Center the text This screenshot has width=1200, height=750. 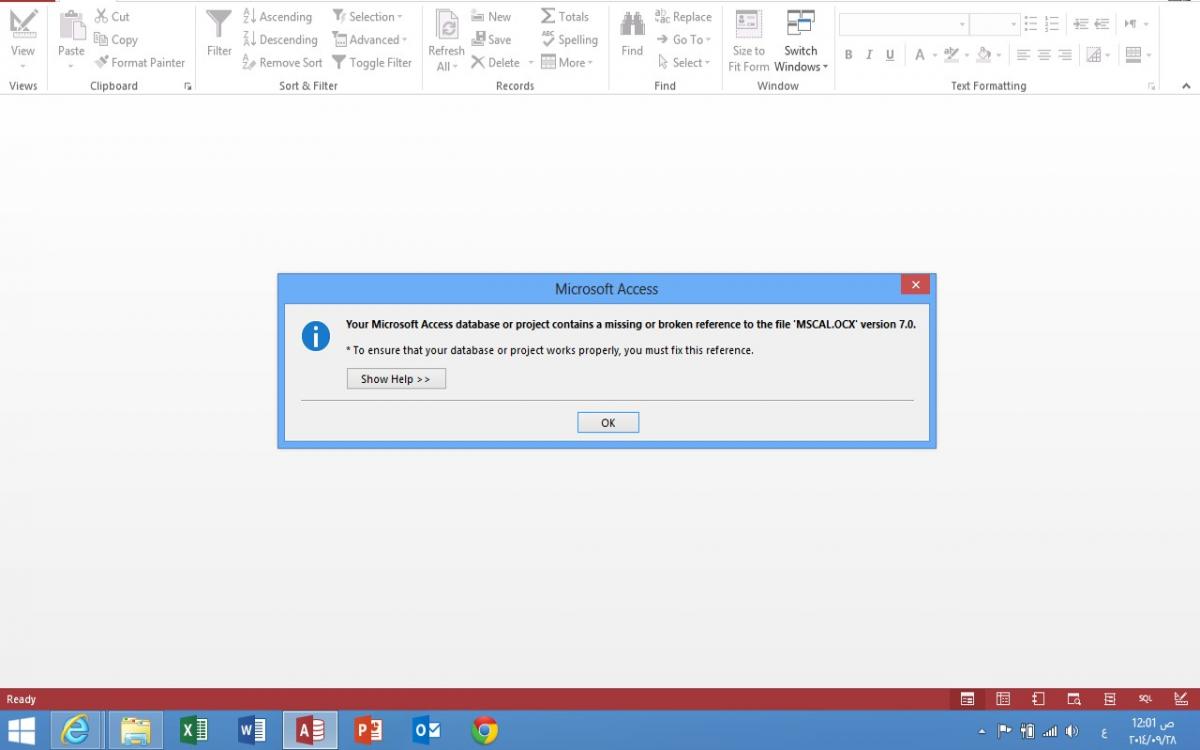coord(1044,55)
